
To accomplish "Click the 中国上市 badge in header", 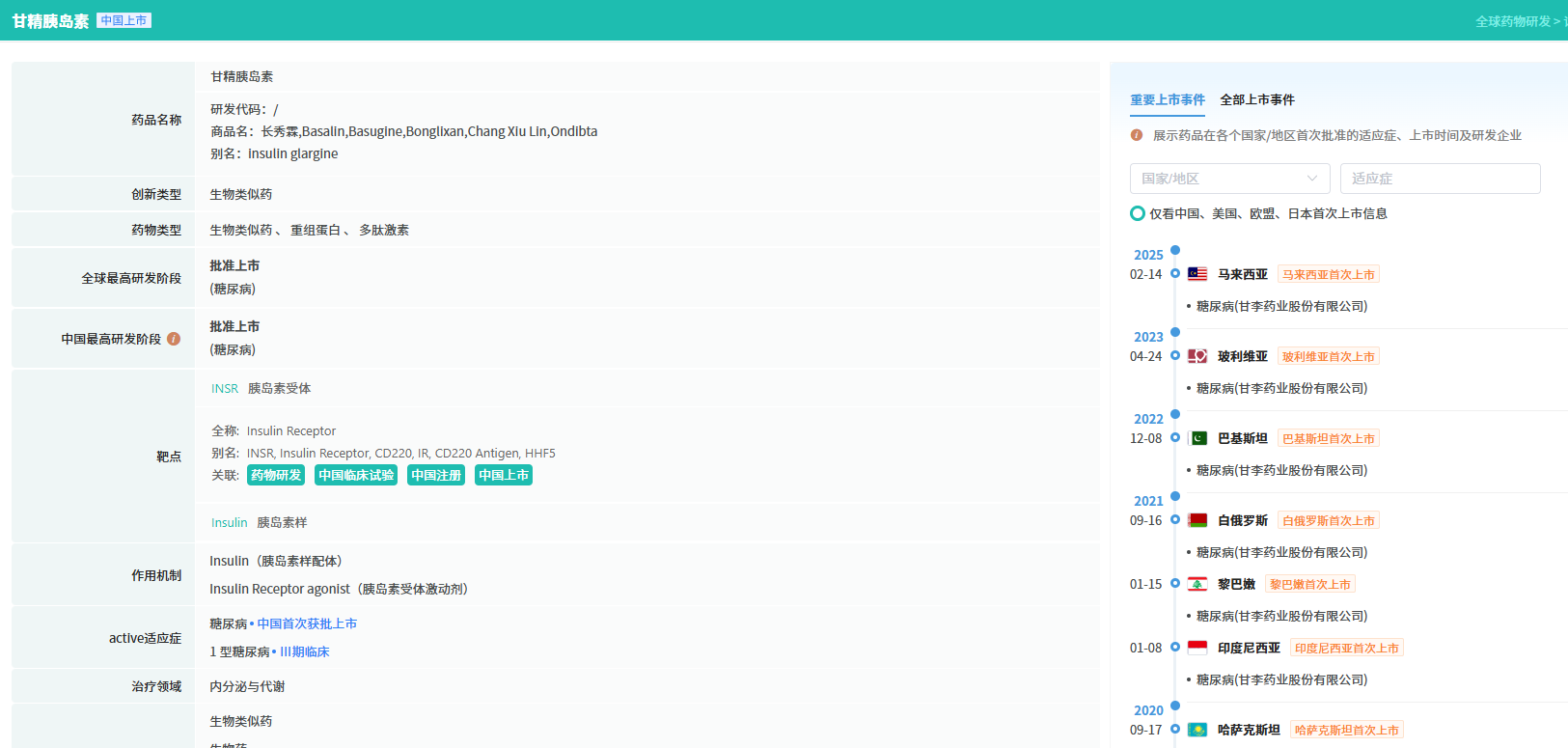I will [124, 20].
